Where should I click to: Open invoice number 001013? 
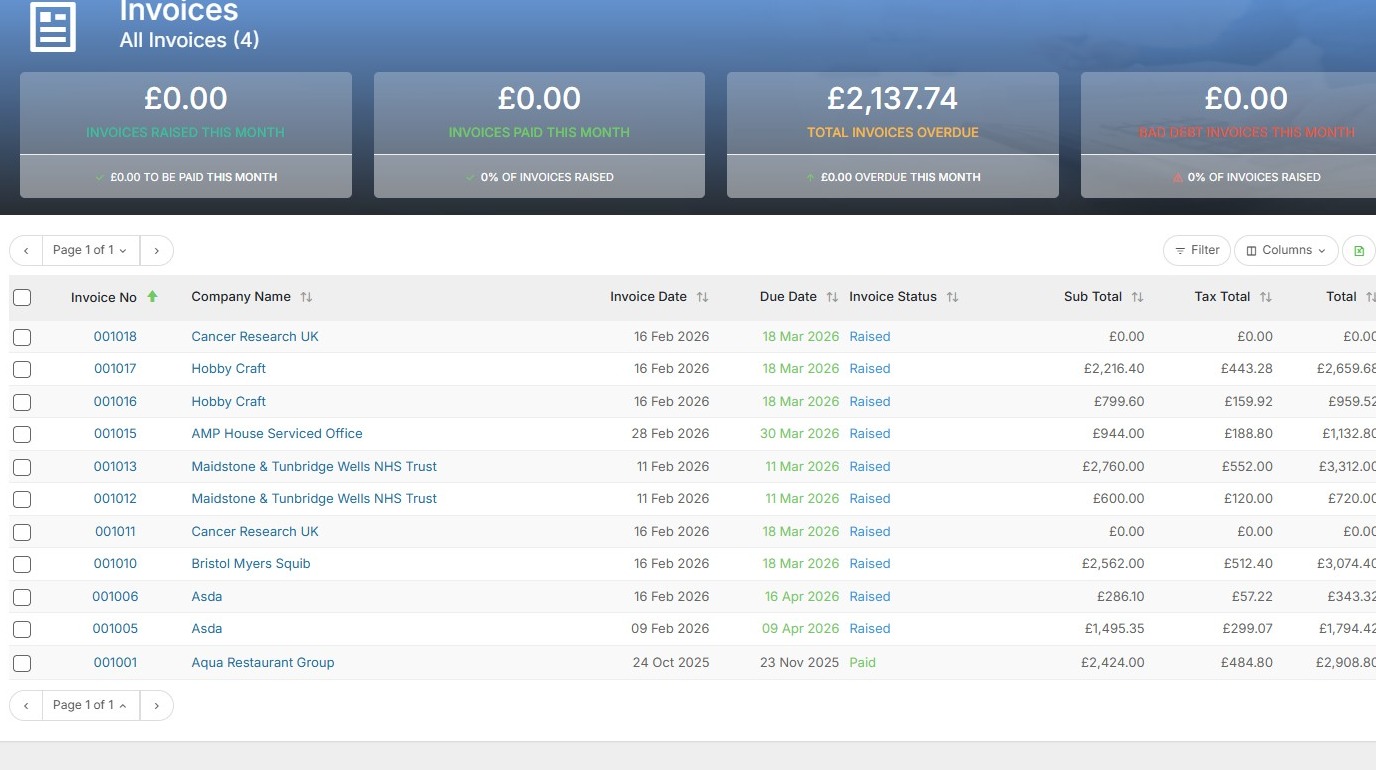[115, 467]
